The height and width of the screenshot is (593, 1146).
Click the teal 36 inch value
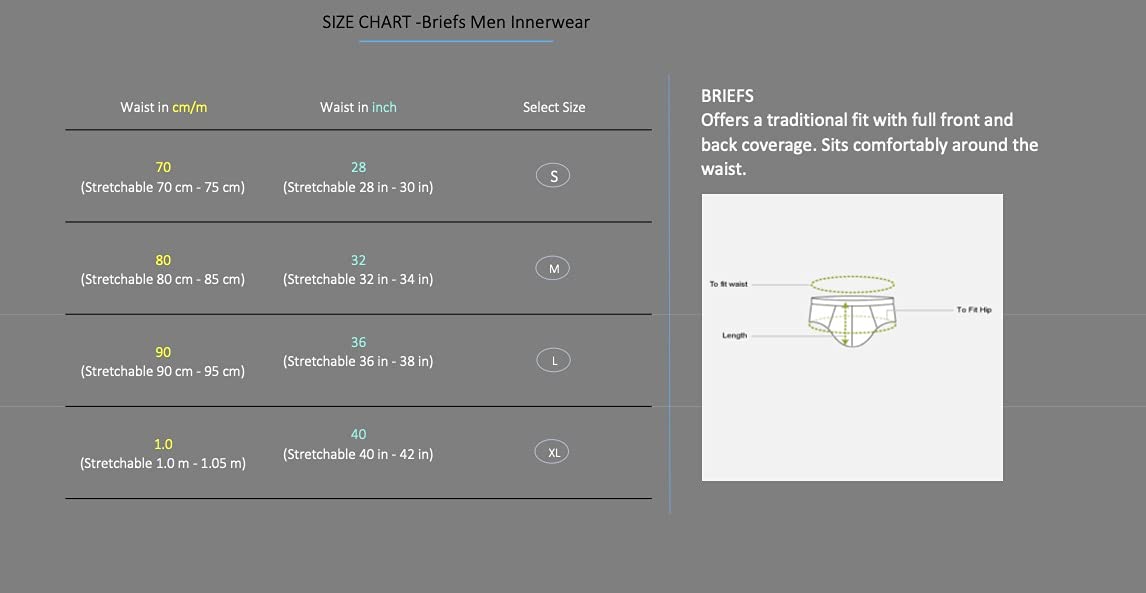(358, 341)
